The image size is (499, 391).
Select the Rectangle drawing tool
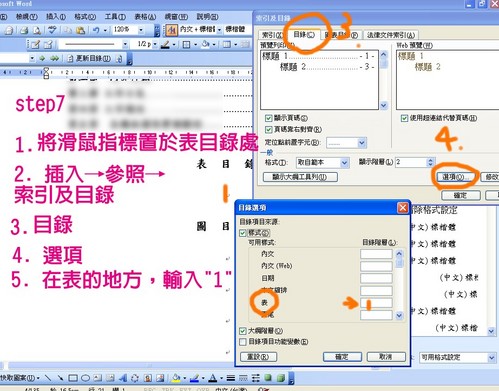point(73,378)
